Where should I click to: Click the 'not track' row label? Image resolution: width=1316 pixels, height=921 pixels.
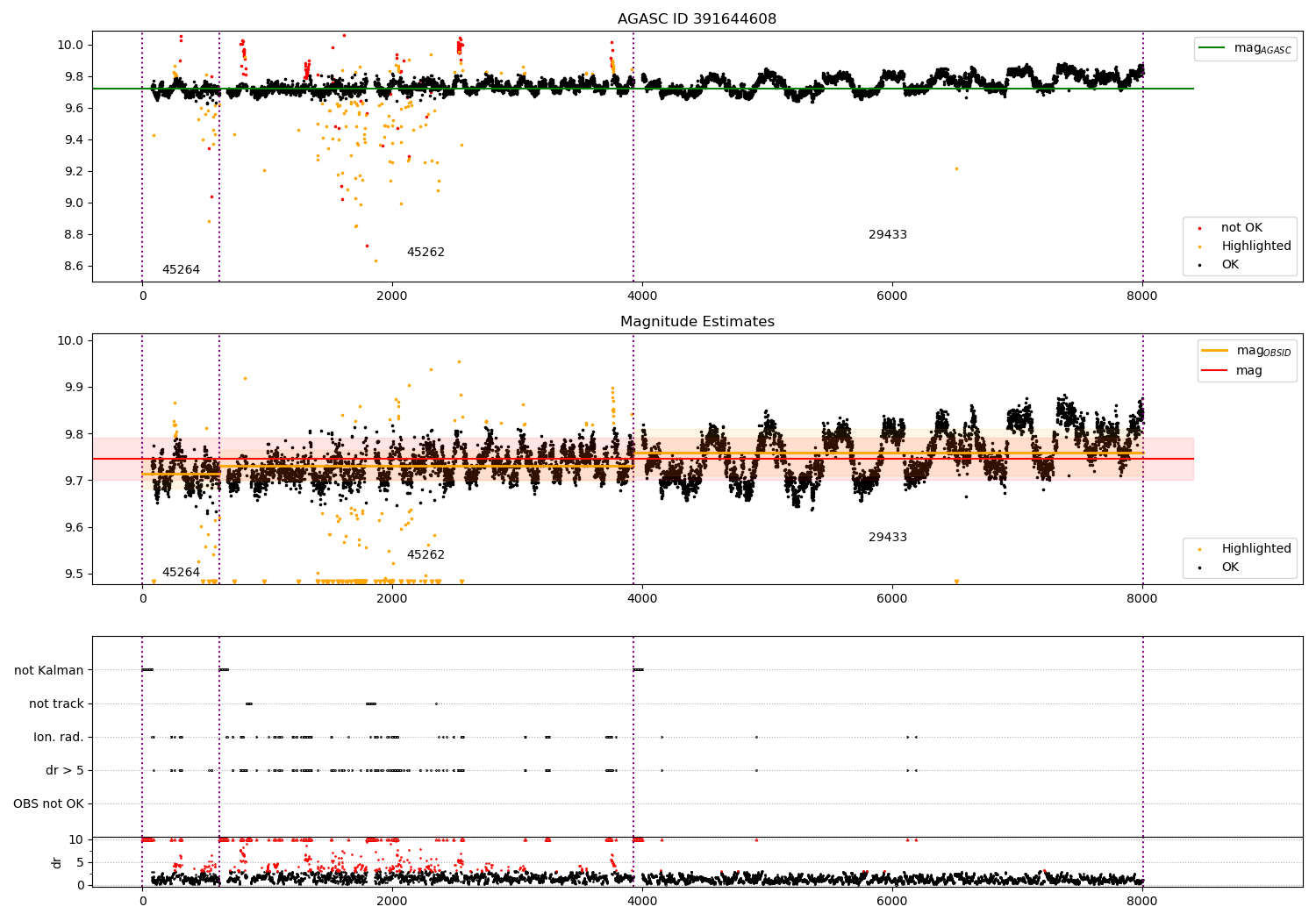56,703
